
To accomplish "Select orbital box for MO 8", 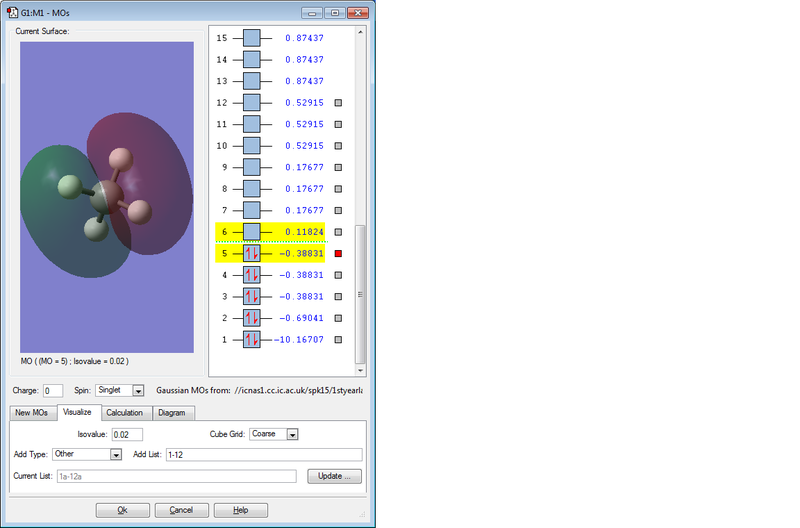I will (252, 189).
